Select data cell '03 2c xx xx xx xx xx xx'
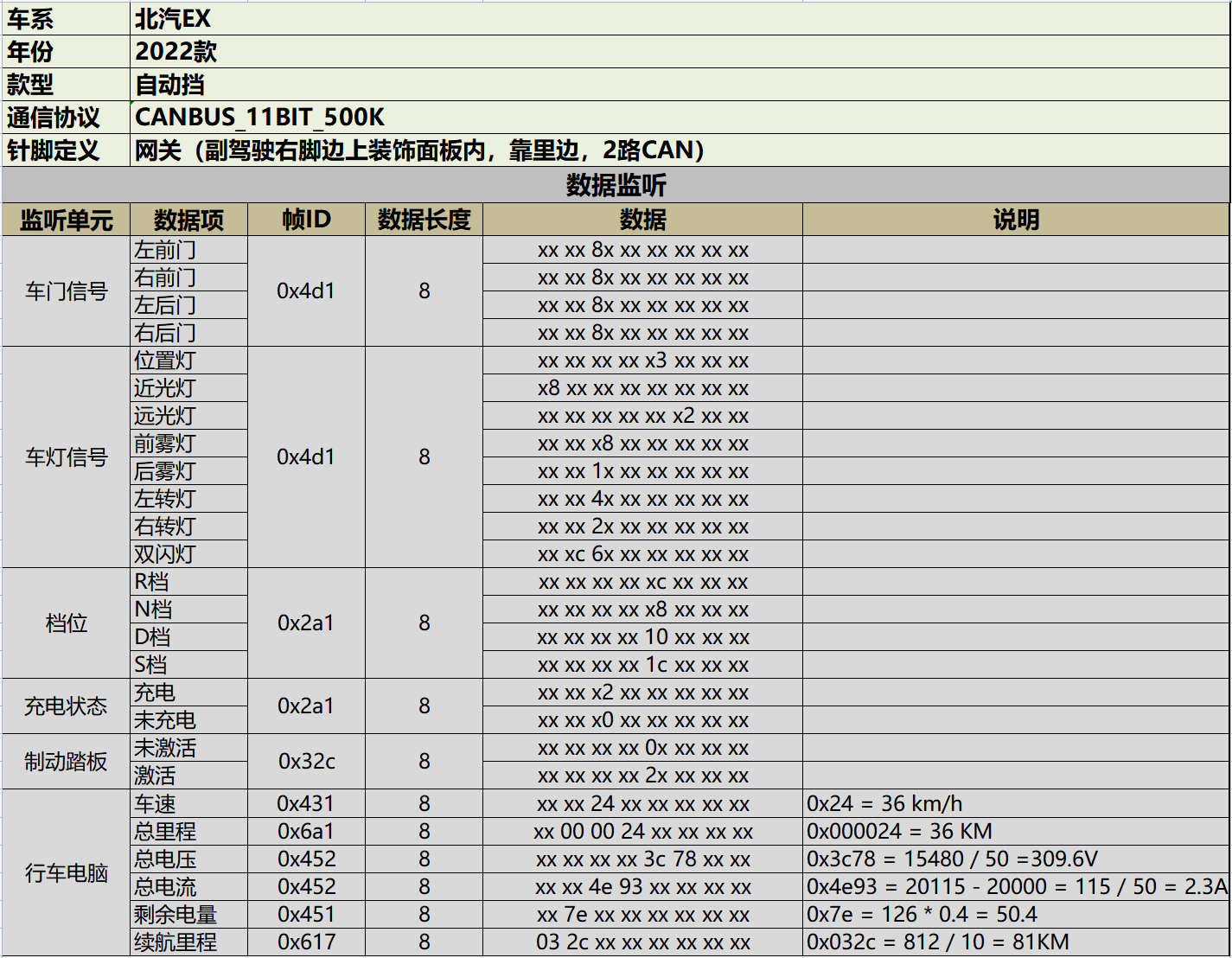 [642, 942]
